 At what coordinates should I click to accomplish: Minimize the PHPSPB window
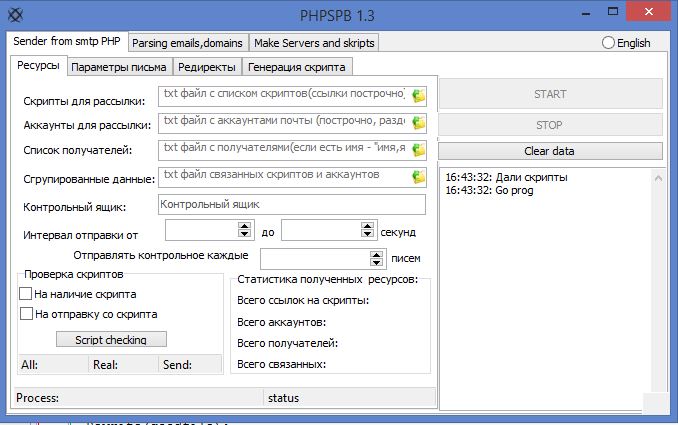[x=586, y=12]
